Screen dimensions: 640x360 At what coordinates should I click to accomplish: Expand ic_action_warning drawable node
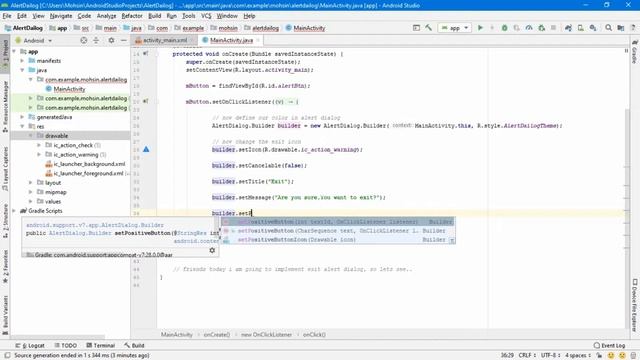[39, 155]
